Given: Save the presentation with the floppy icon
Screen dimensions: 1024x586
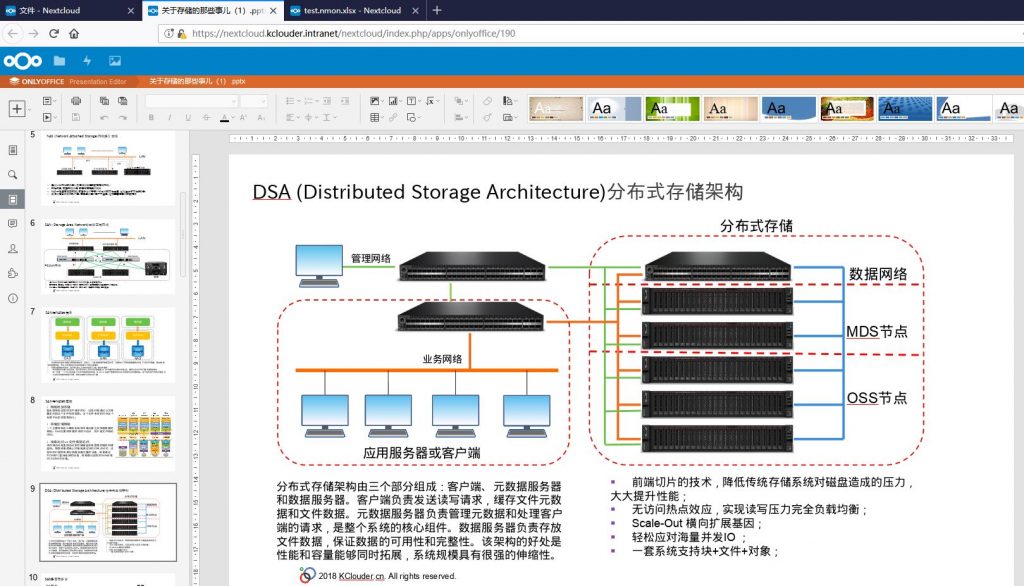Looking at the screenshot, I should [x=76, y=118].
